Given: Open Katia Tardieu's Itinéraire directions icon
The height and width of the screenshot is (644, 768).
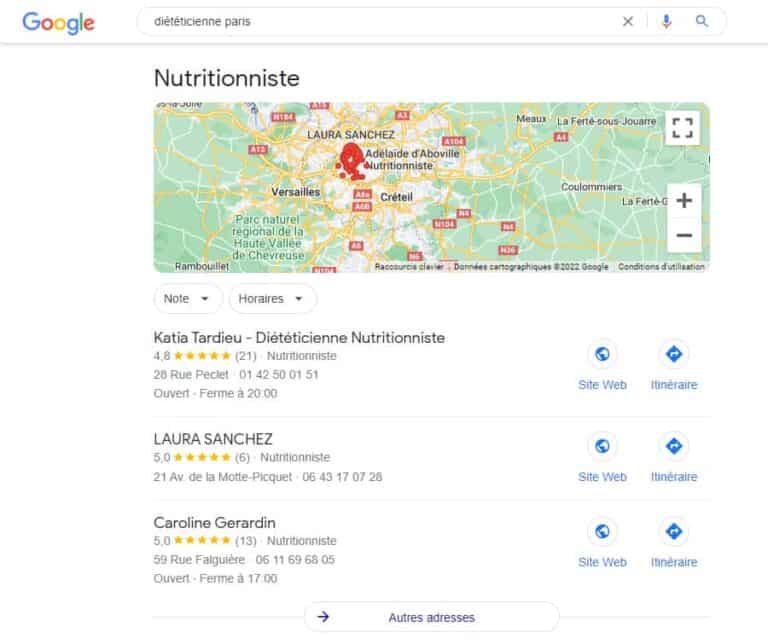Looking at the screenshot, I should [x=674, y=354].
